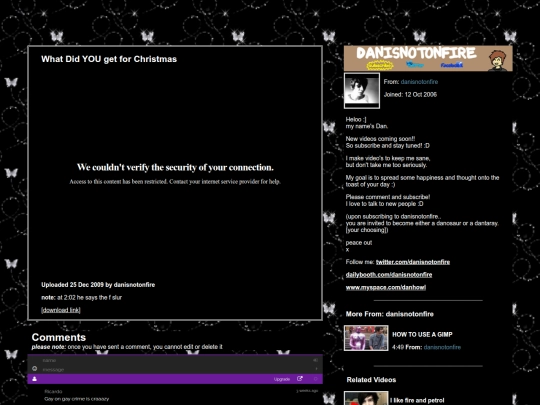Viewport: 540px width, 405px height.
Task: Click the Twitter logo in the banner
Action: pyautogui.click(x=415, y=65)
